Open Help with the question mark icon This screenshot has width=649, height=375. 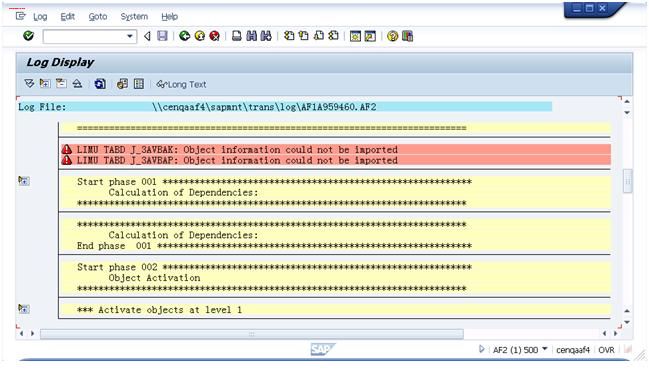(392, 36)
